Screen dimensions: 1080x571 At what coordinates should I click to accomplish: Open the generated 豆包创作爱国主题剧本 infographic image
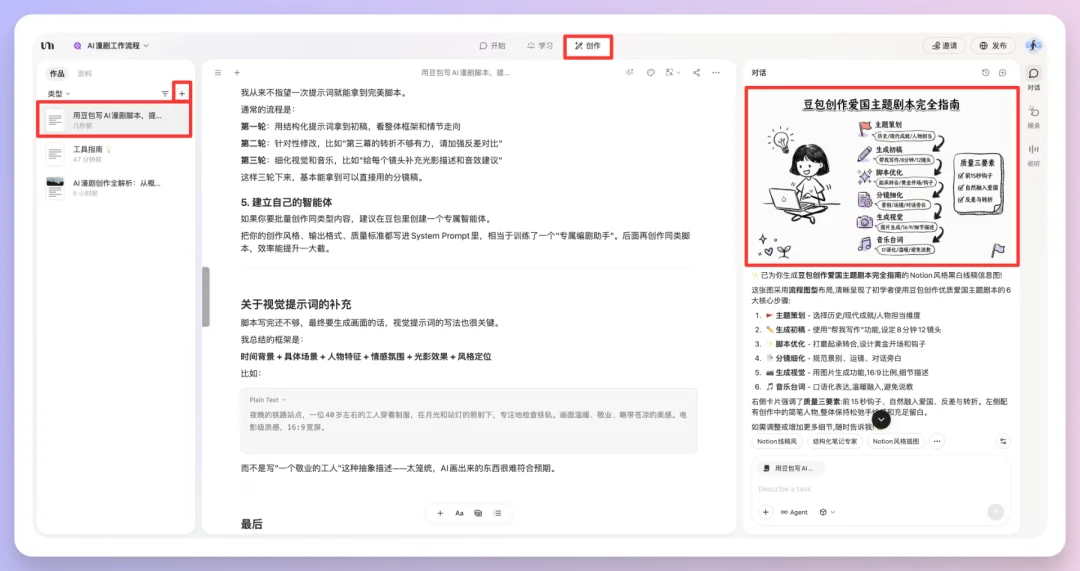(x=882, y=176)
